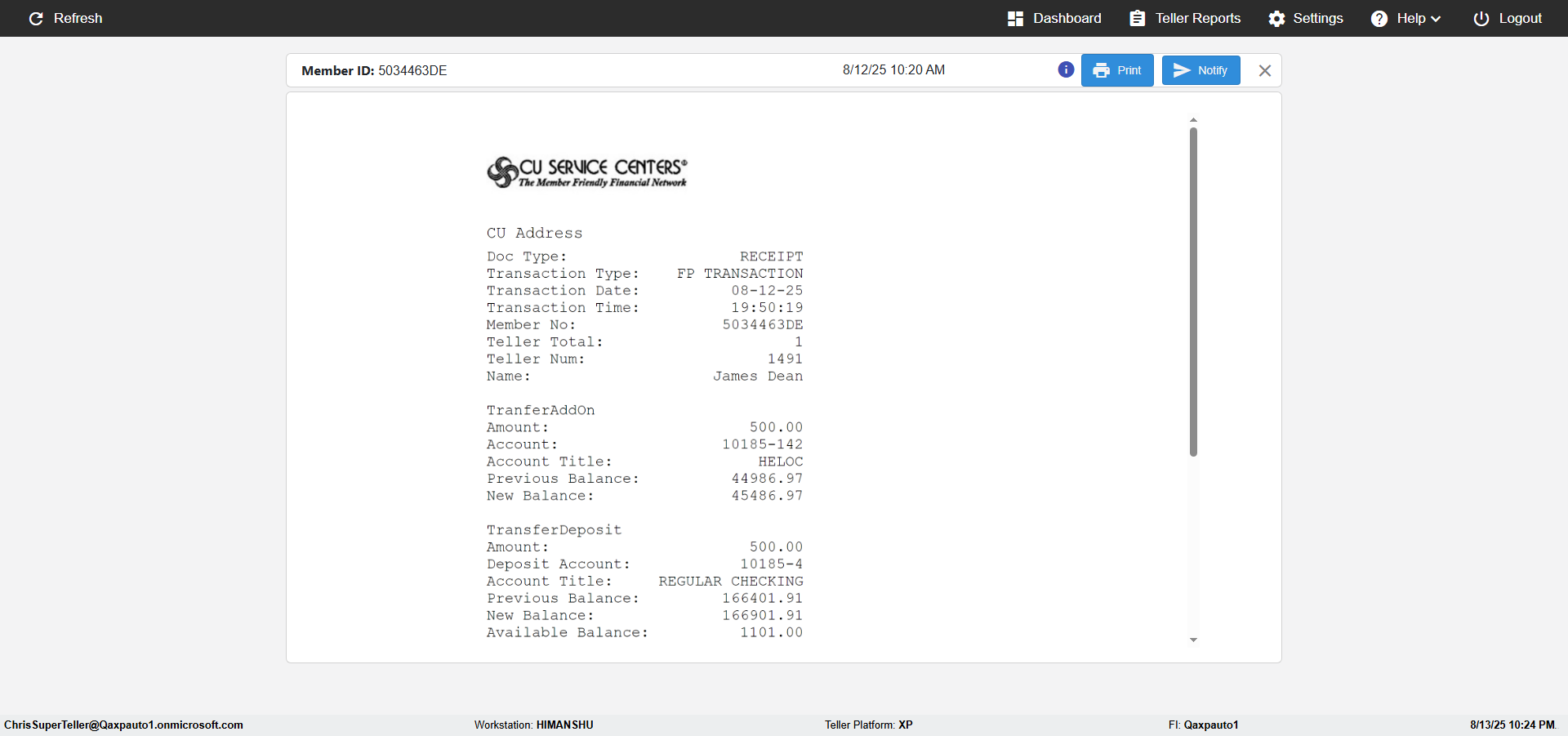Click new balance 166901.91
The image size is (1568, 736).
point(763,615)
